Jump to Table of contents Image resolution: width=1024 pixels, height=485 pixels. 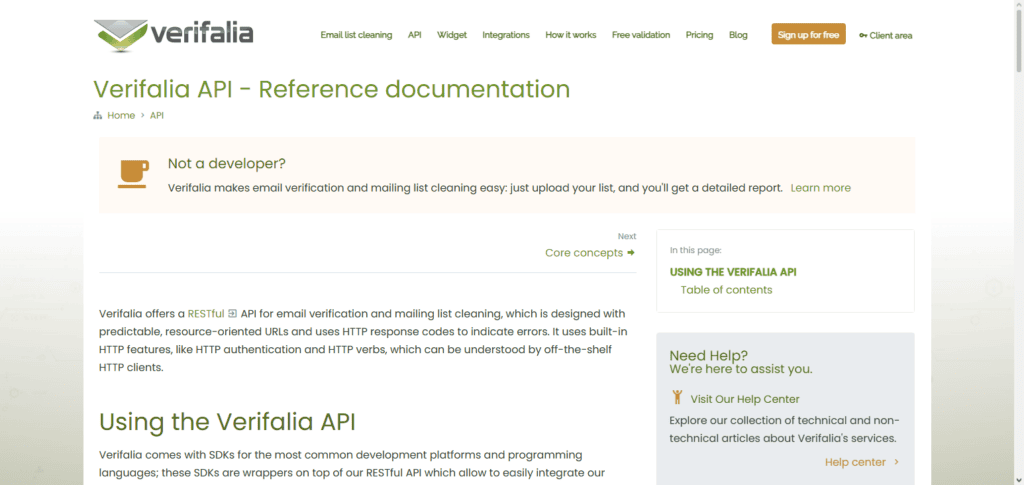coord(726,290)
